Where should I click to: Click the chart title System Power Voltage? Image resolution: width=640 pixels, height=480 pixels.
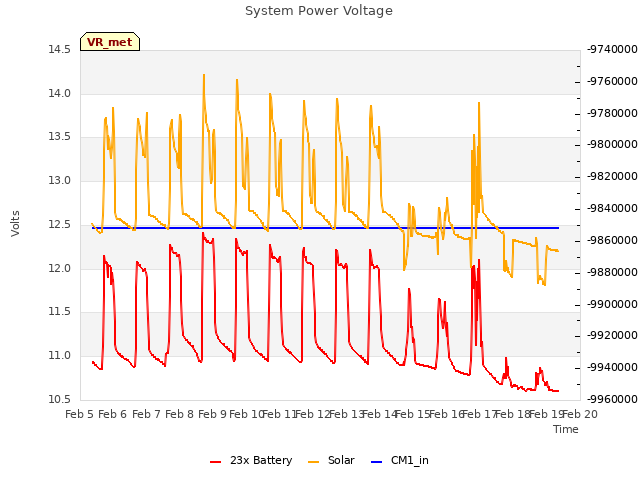point(319,11)
